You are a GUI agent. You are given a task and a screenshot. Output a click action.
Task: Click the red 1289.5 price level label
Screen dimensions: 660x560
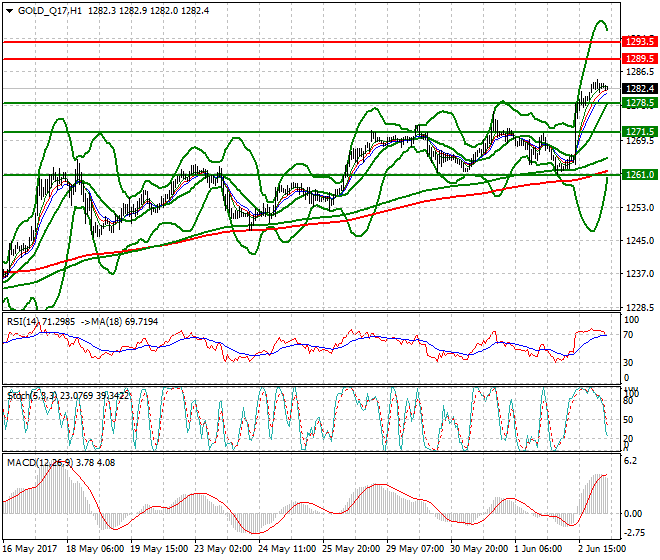[x=640, y=59]
